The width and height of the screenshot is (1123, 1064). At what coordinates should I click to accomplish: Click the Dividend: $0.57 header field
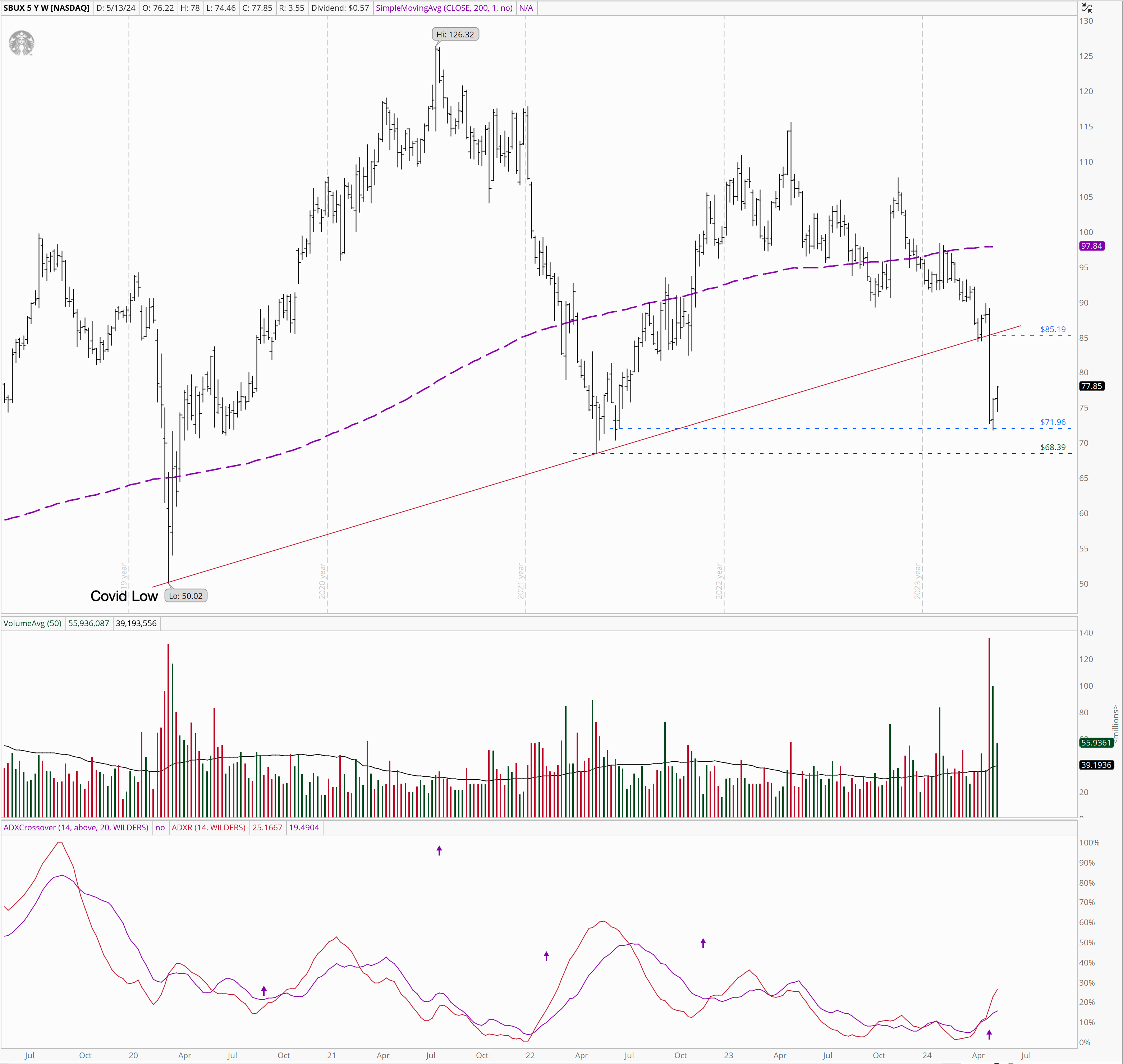point(340,8)
